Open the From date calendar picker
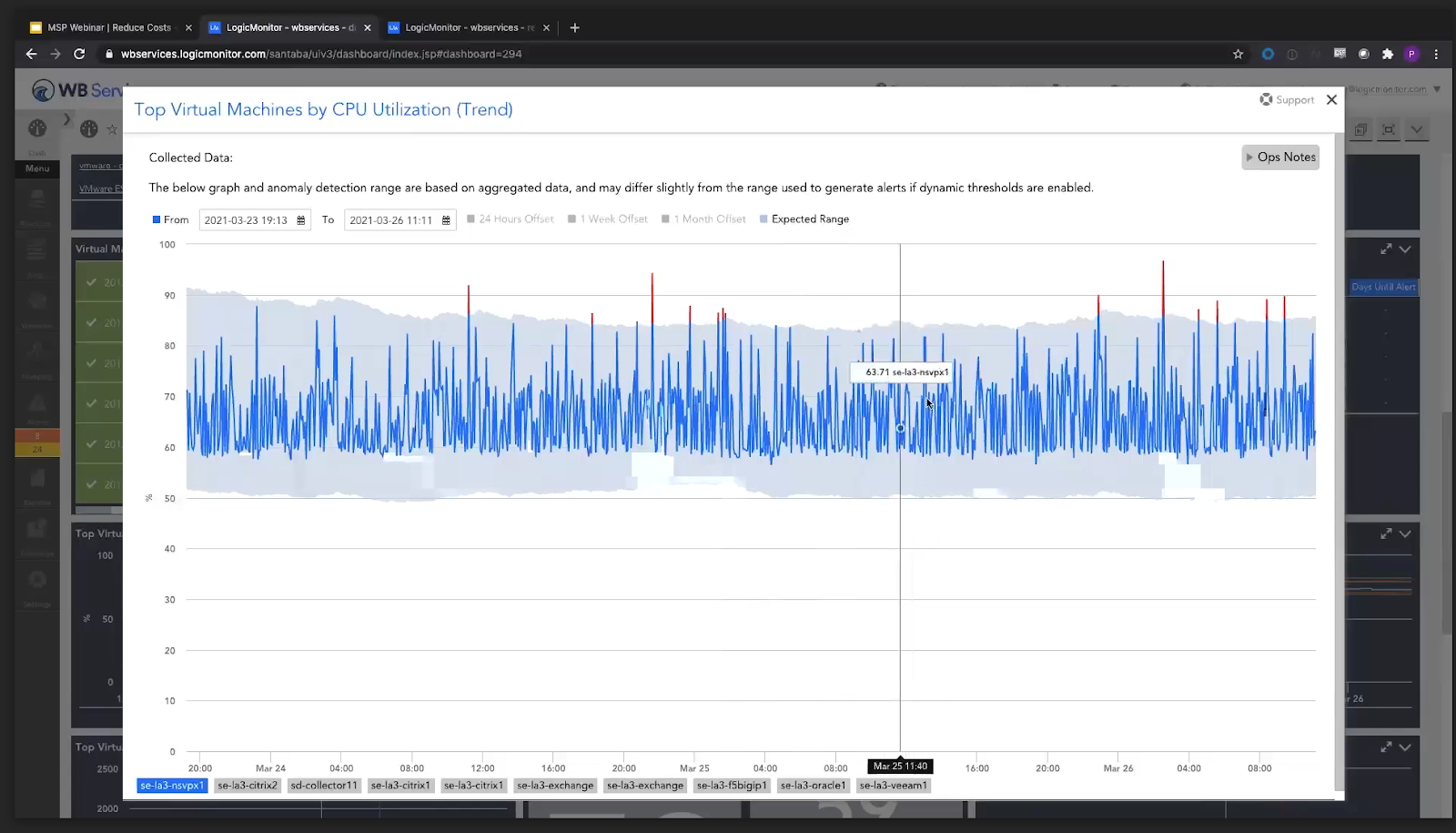1456x833 pixels. pyautogui.click(x=301, y=220)
